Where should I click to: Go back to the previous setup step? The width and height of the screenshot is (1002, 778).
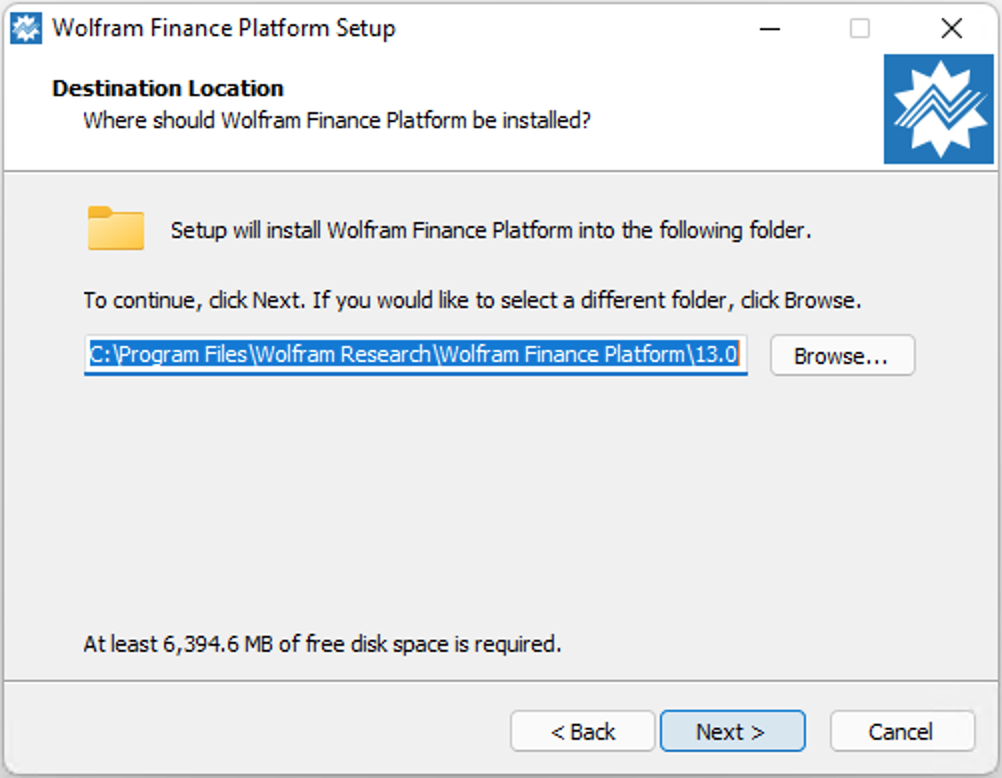coord(583,731)
